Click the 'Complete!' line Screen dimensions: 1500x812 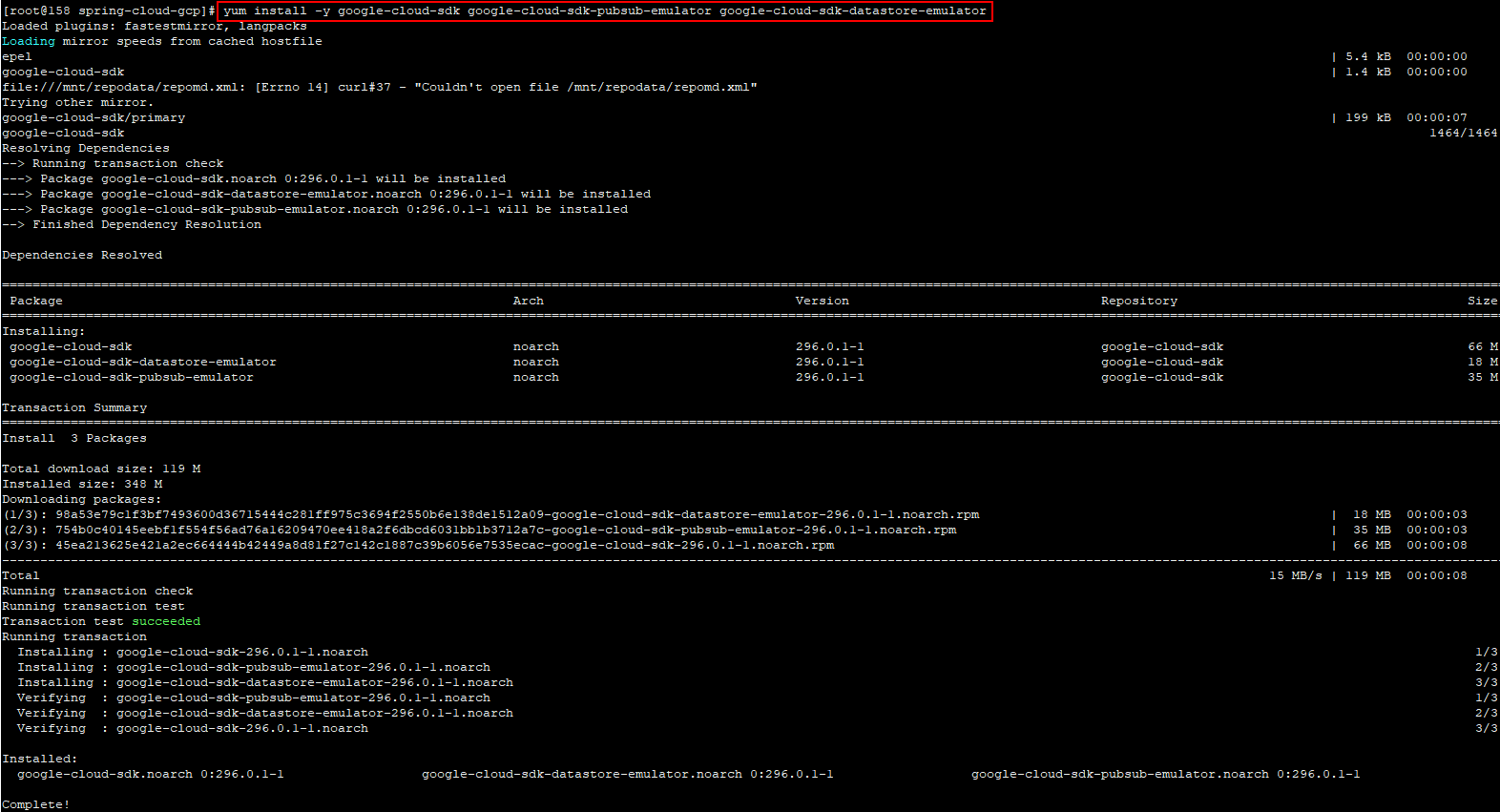click(x=36, y=805)
